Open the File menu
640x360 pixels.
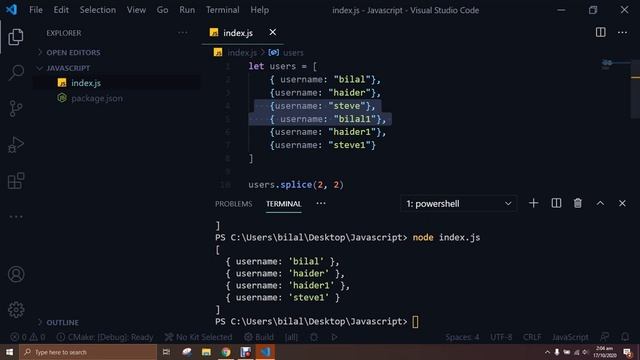pyautogui.click(x=36, y=10)
